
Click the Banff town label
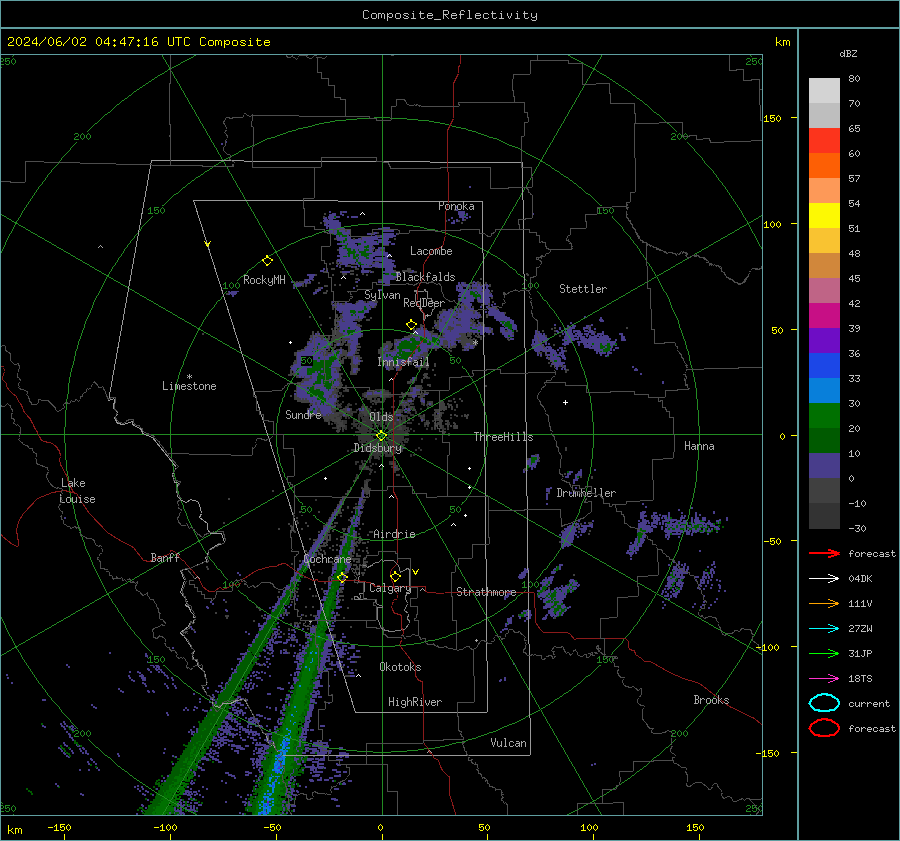click(x=165, y=557)
